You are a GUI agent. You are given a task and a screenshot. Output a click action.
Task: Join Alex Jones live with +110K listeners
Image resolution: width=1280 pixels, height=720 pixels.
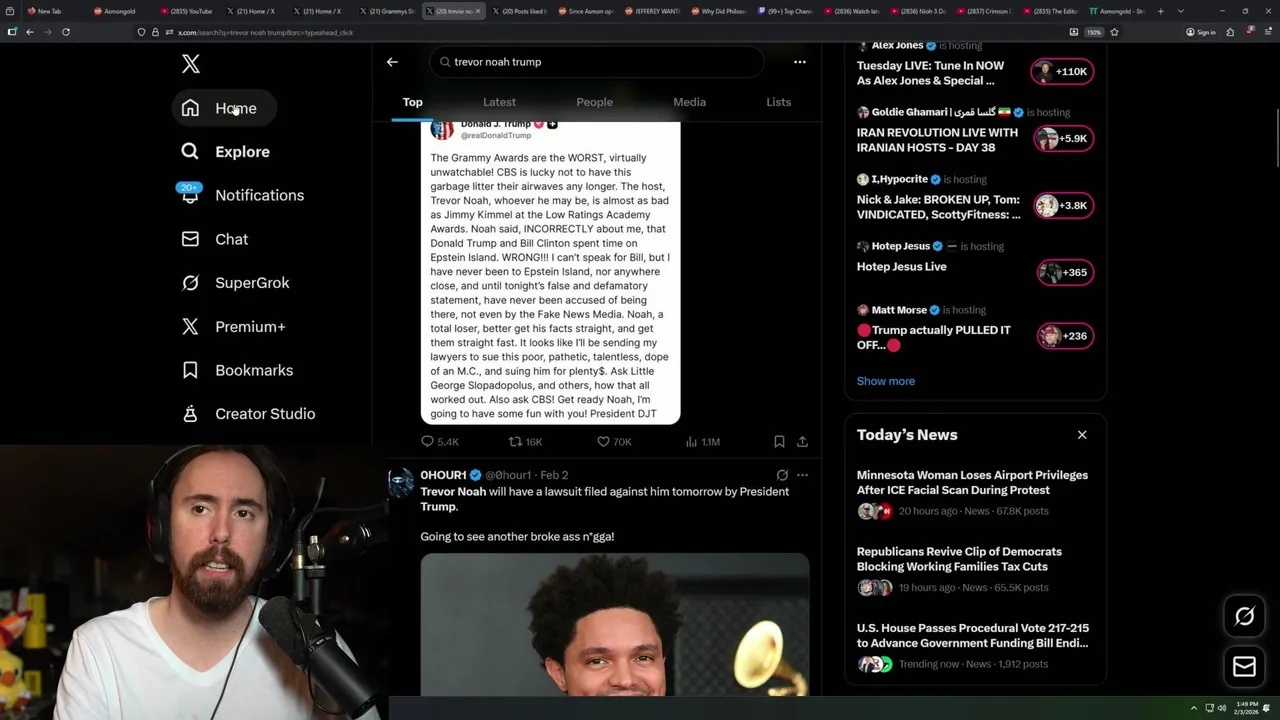pos(1062,72)
